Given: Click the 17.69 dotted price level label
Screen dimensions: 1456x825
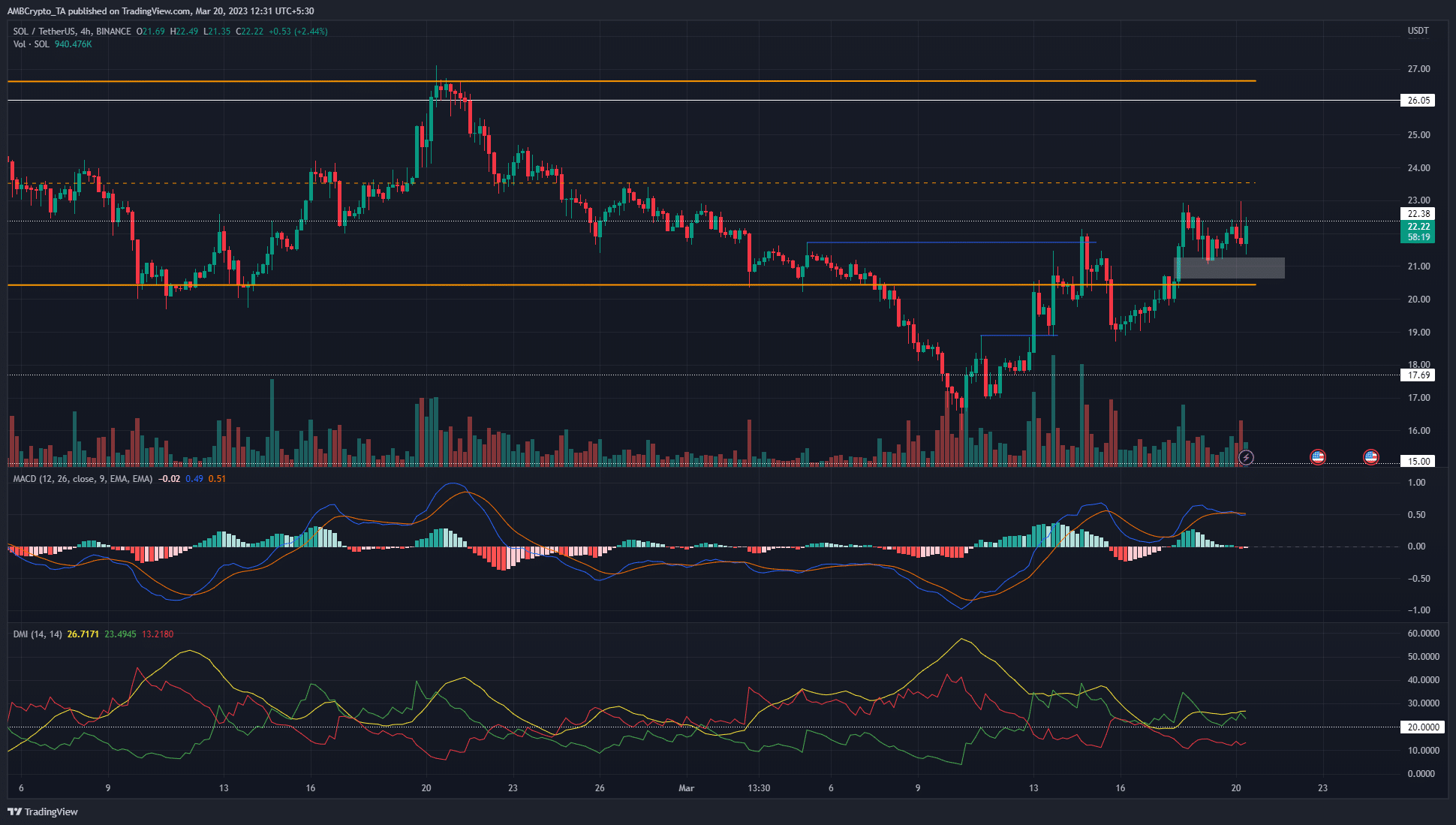Looking at the screenshot, I should 1417,376.
